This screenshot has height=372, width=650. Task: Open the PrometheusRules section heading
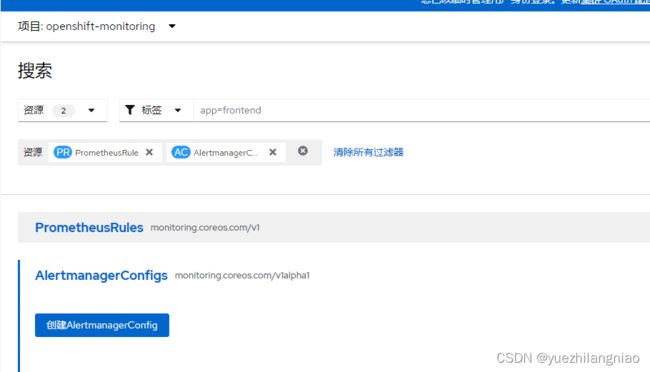pos(89,227)
